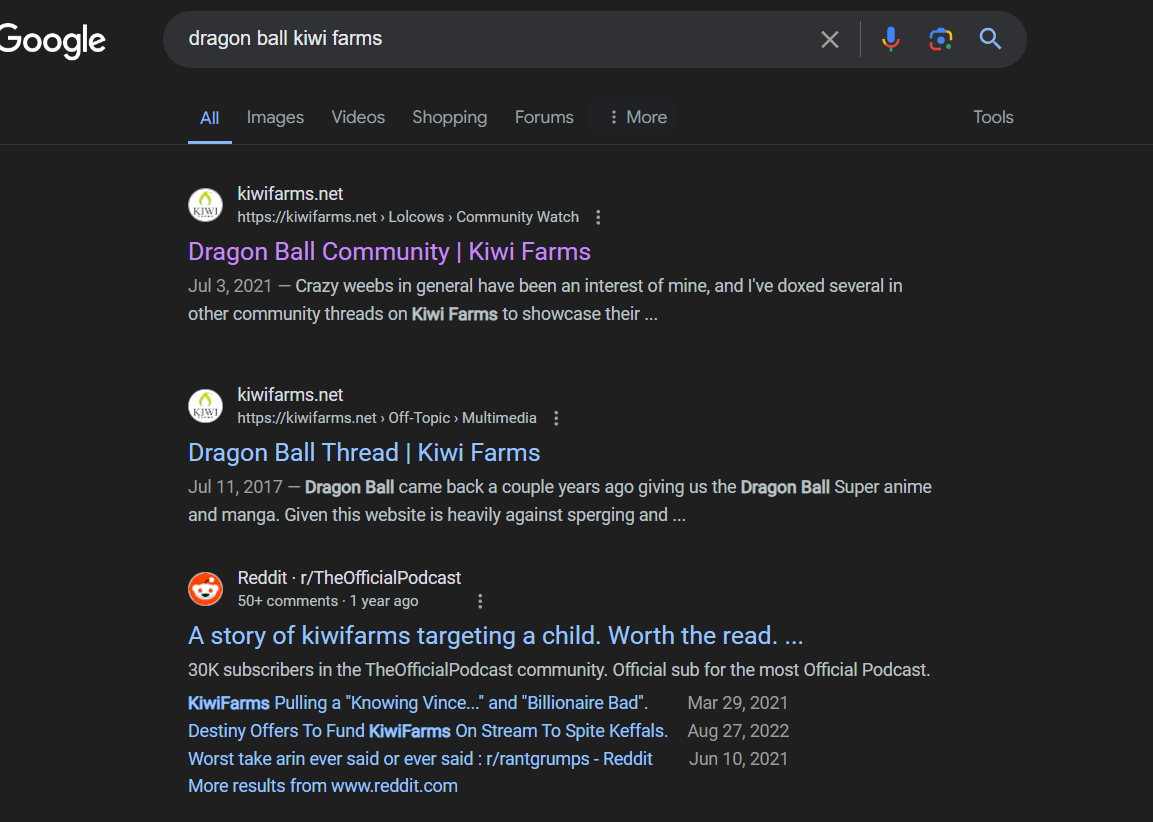Click the 'Reddit · r/TheOfficialPodcast' source label
The width and height of the screenshot is (1153, 822).
click(x=349, y=578)
